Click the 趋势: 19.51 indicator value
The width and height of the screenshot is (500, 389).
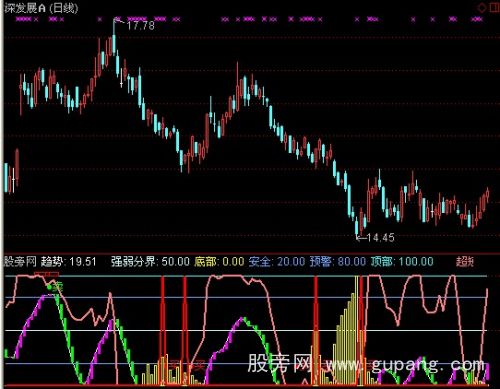(x=69, y=262)
